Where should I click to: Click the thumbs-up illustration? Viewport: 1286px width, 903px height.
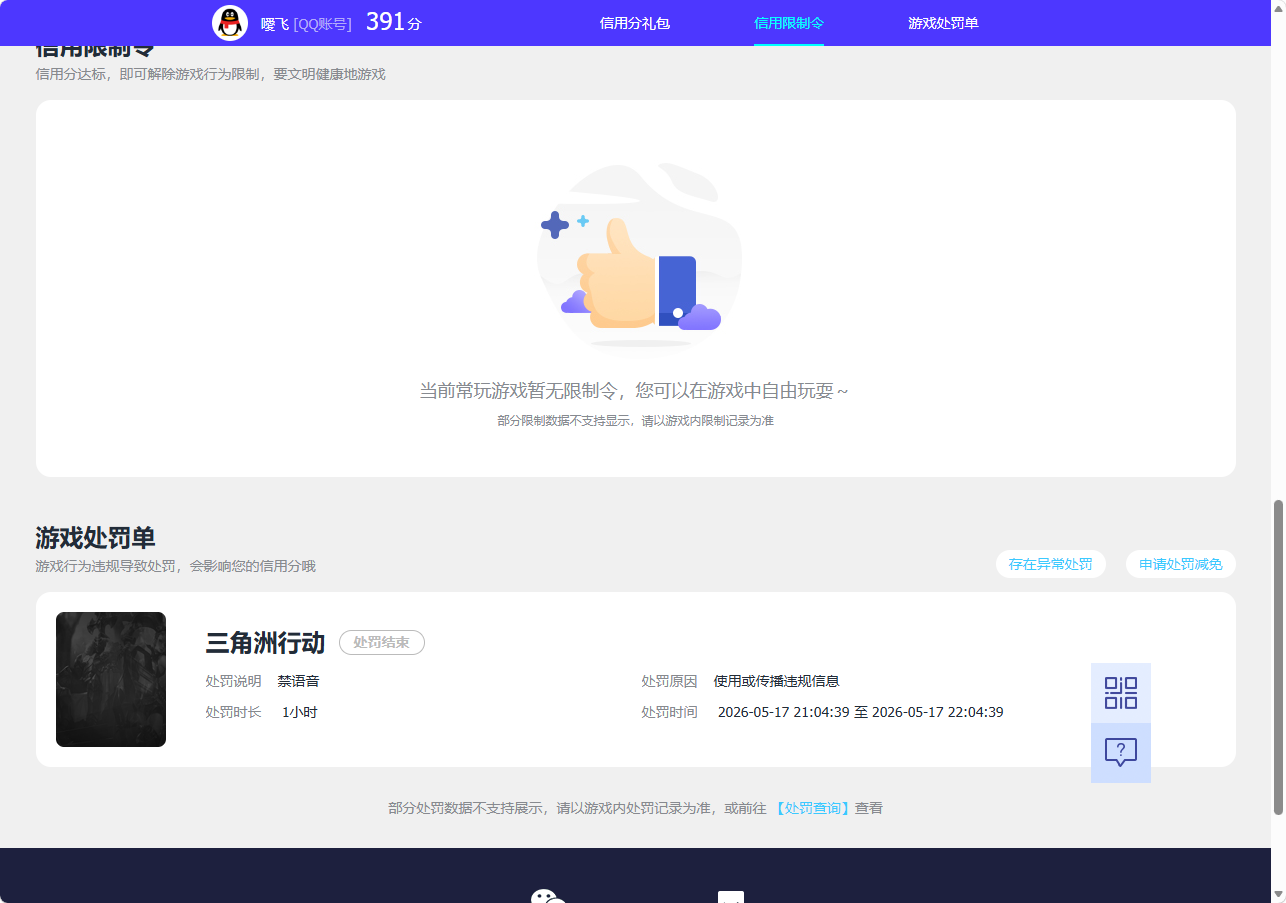640,258
